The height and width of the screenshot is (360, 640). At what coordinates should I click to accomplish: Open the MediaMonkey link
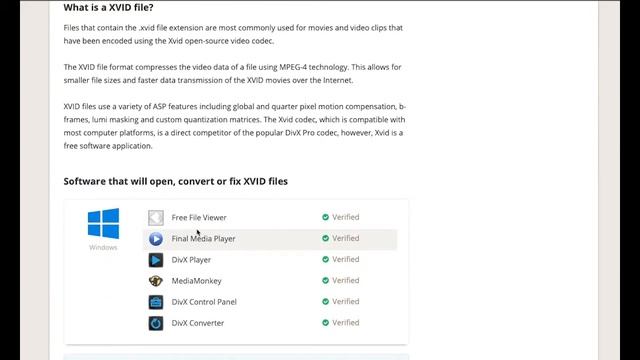pos(196,281)
